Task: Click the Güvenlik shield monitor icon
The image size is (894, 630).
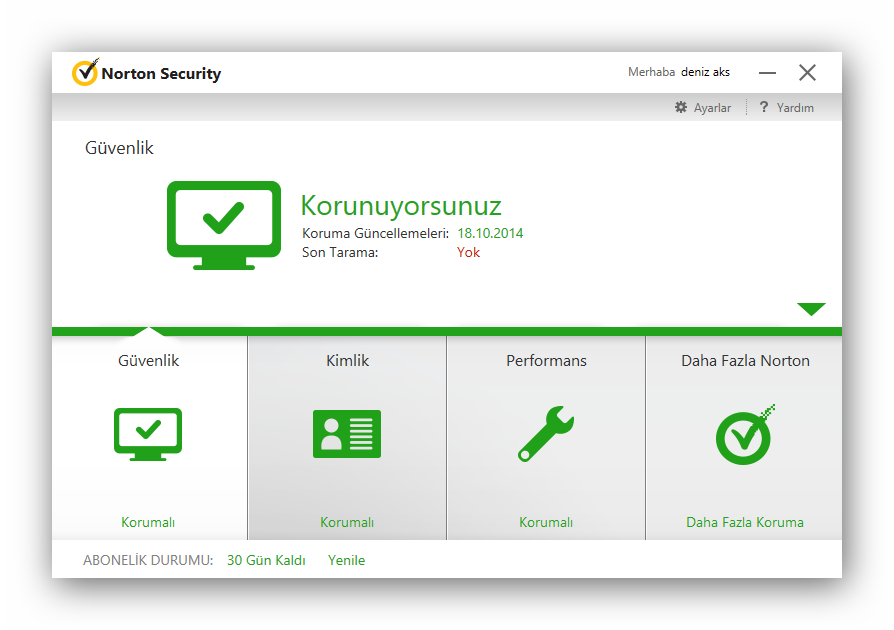Action: coord(147,434)
